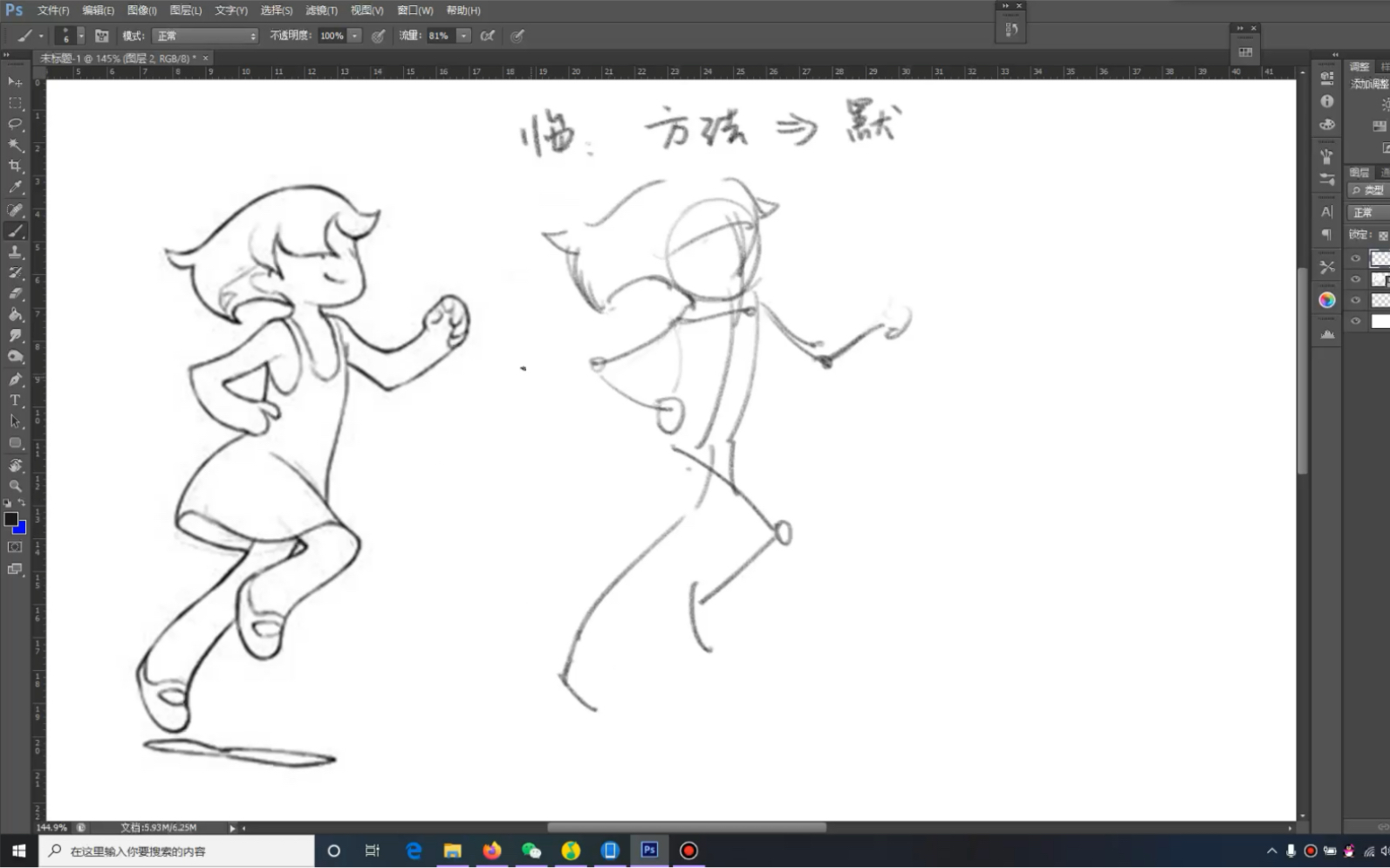
Task: Open the Character panel icon
Action: (1327, 212)
